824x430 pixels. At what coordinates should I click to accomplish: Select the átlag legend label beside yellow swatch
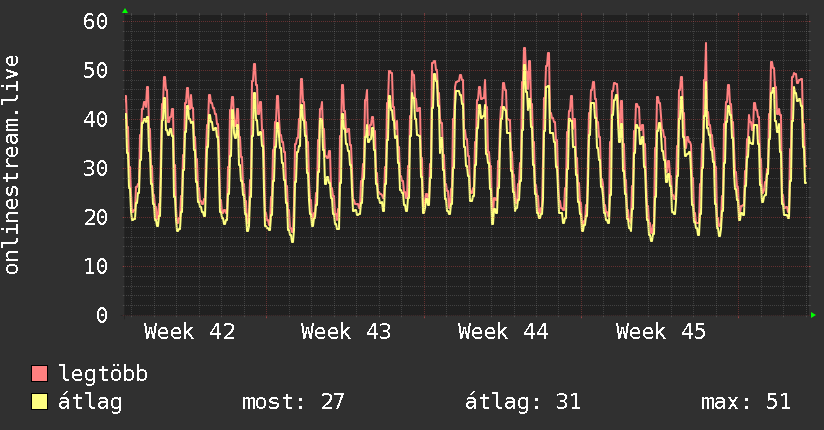91,402
